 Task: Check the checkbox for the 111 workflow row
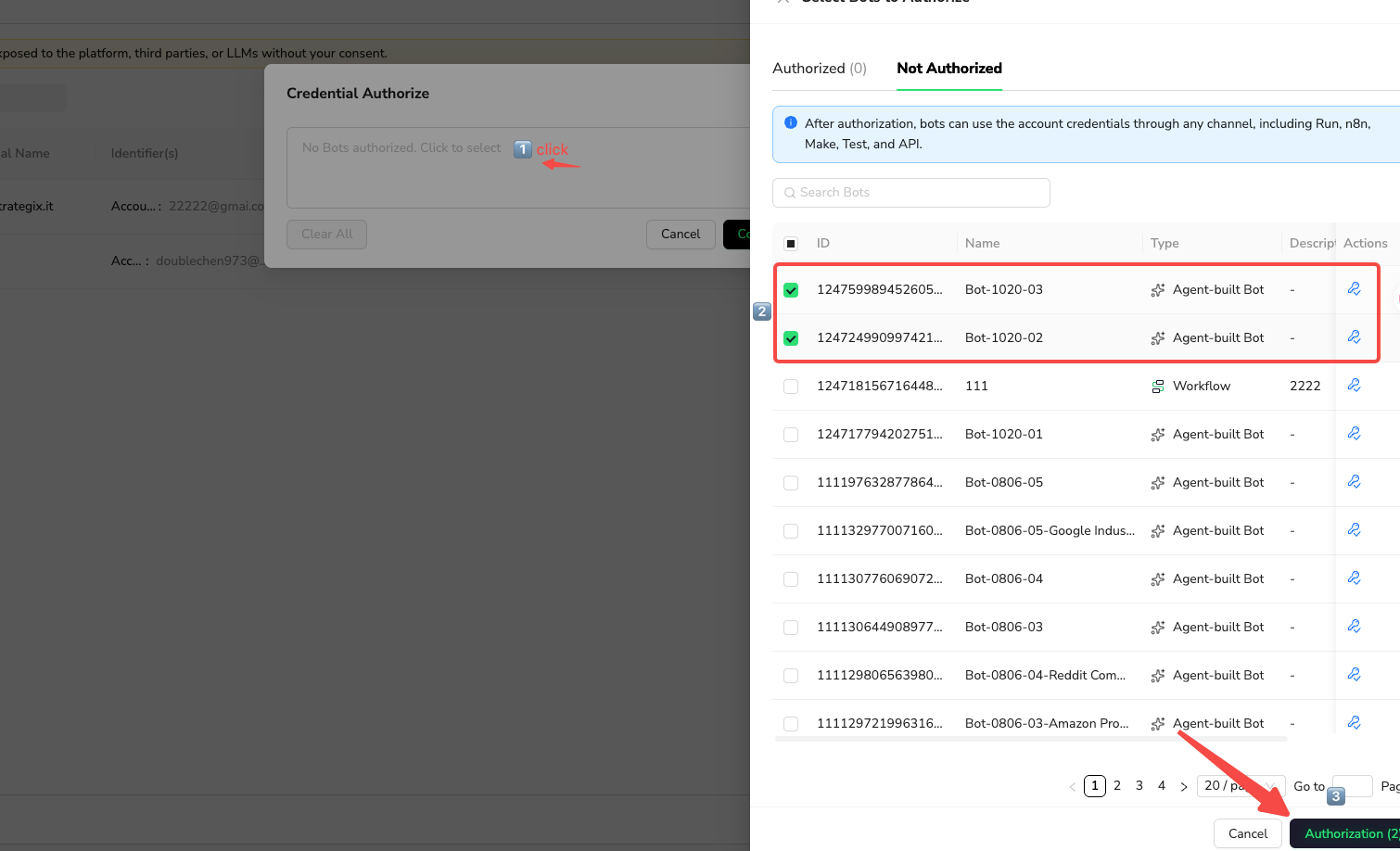tap(791, 387)
